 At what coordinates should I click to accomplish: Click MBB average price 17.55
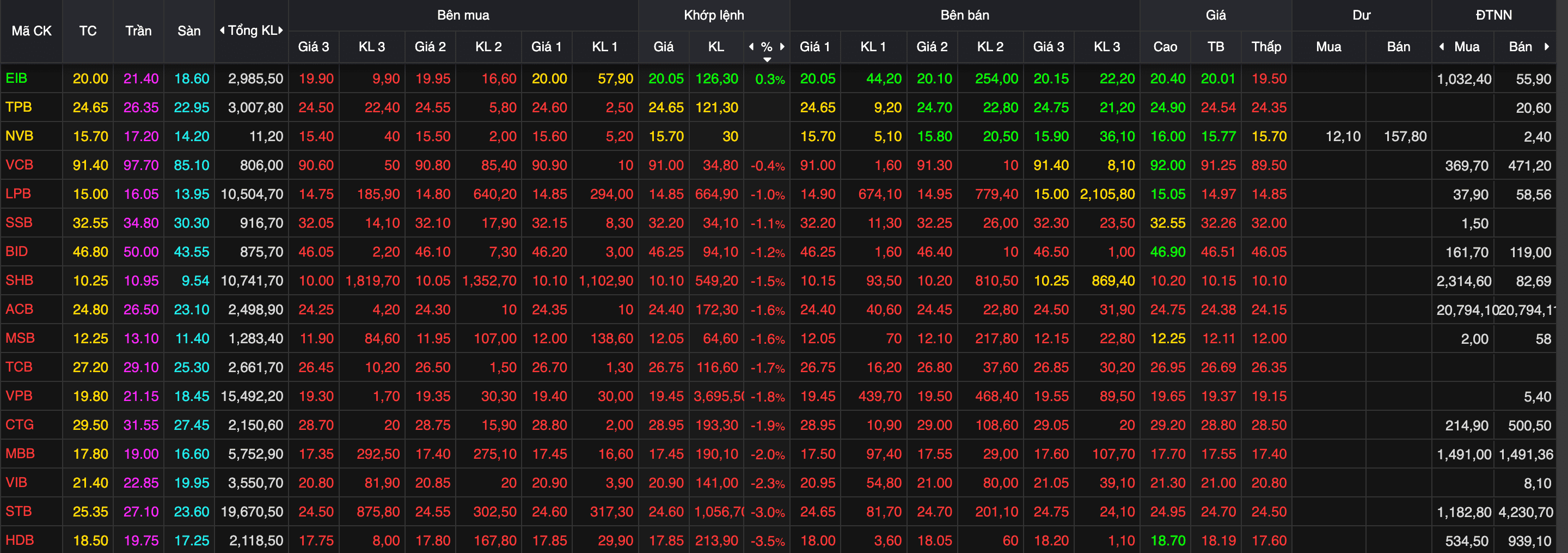(x=1218, y=454)
